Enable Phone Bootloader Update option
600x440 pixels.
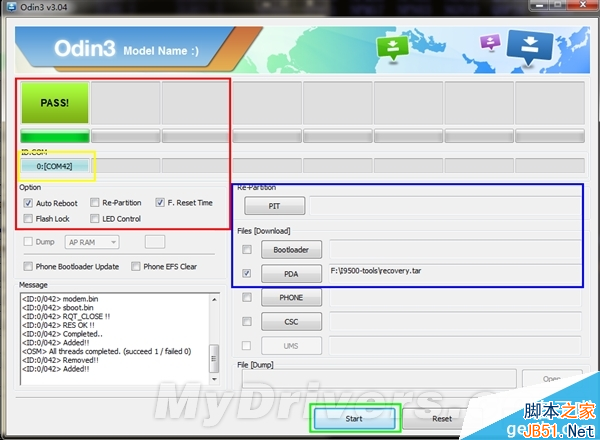(x=28, y=266)
